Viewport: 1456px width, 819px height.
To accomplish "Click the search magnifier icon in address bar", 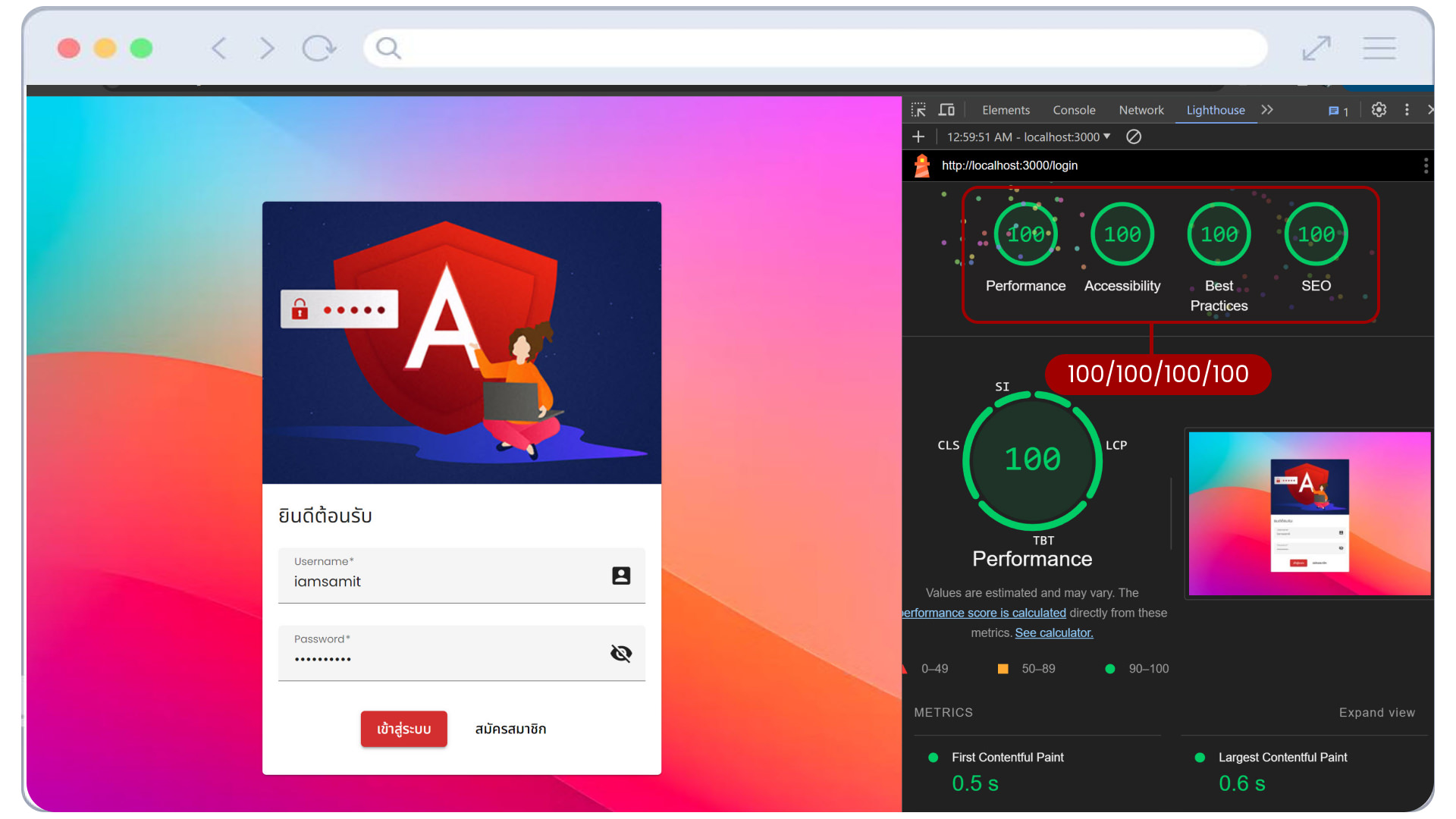I will click(388, 48).
